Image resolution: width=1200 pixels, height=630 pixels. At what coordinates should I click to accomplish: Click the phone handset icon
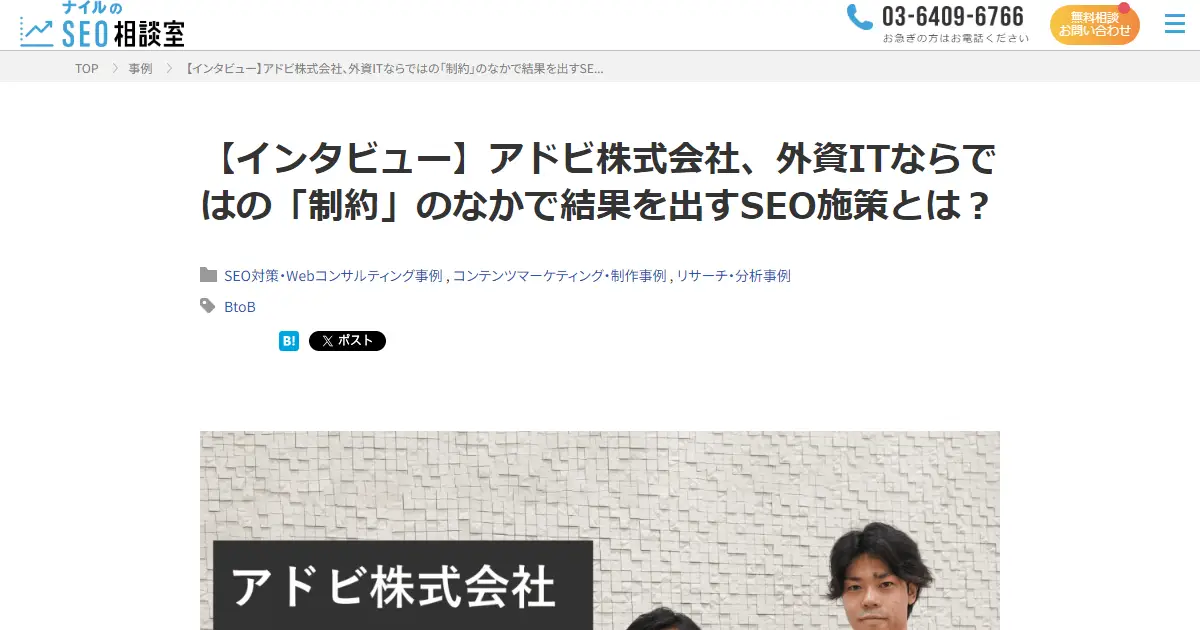(x=859, y=17)
